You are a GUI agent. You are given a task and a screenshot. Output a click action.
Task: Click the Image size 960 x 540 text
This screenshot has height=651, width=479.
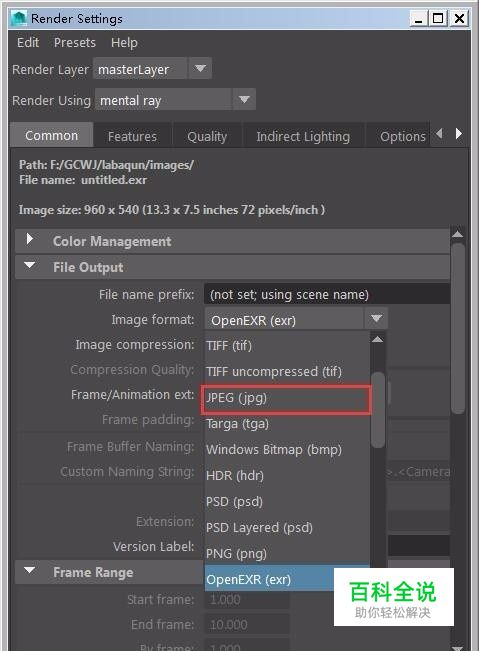(171, 210)
